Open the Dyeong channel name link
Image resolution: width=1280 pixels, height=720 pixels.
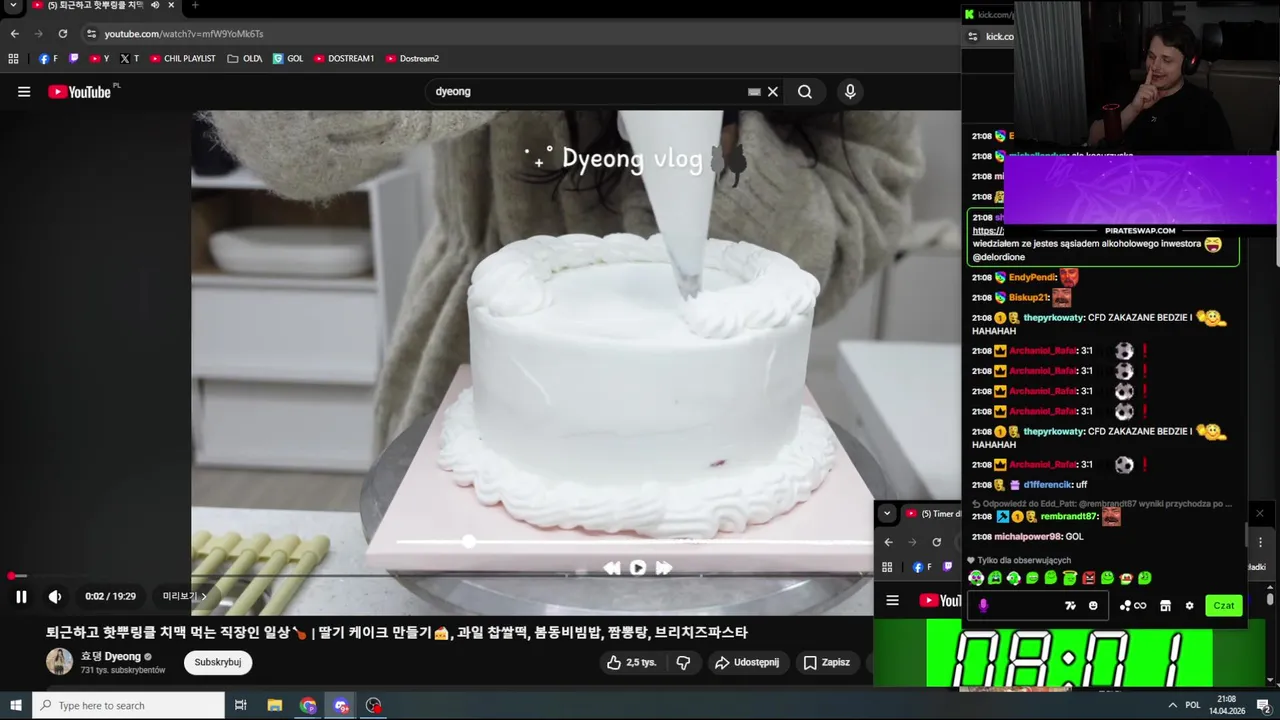111,657
